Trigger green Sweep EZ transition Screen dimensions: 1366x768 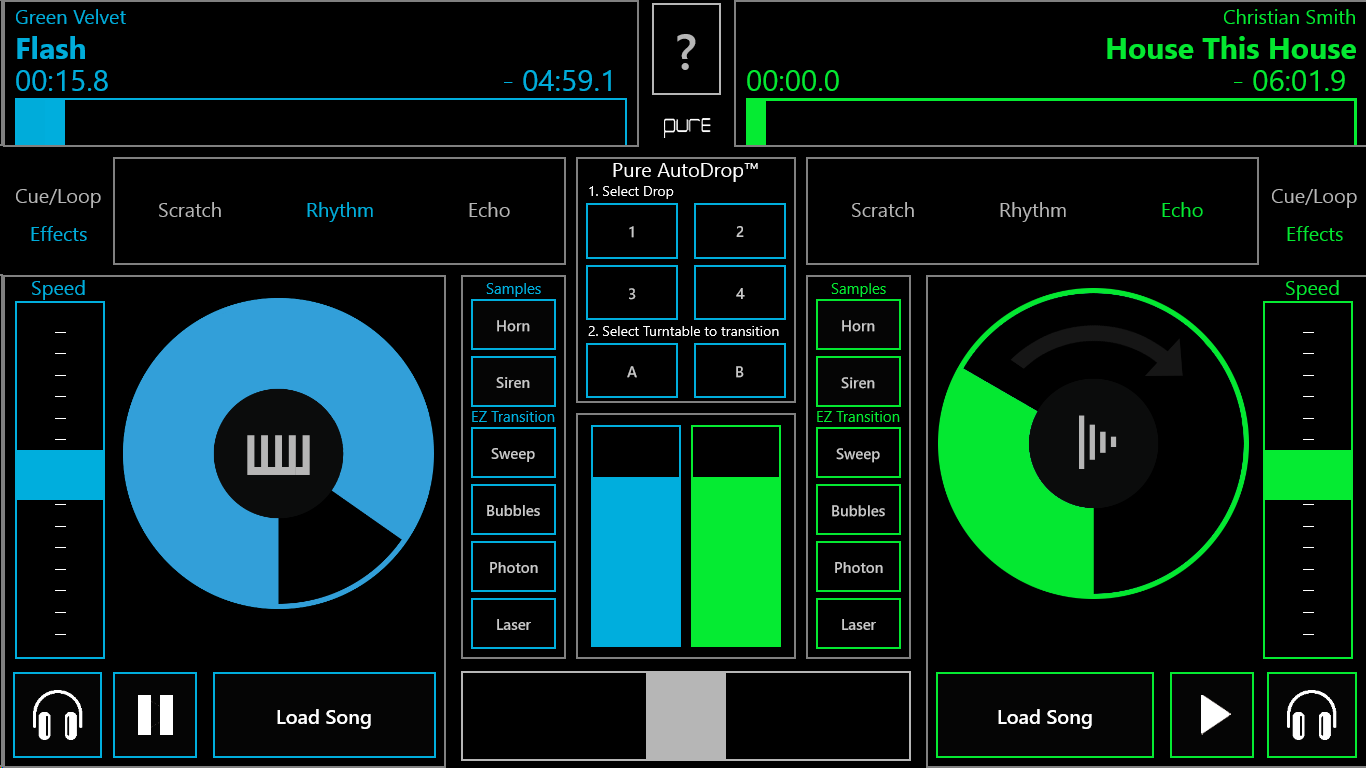point(858,453)
